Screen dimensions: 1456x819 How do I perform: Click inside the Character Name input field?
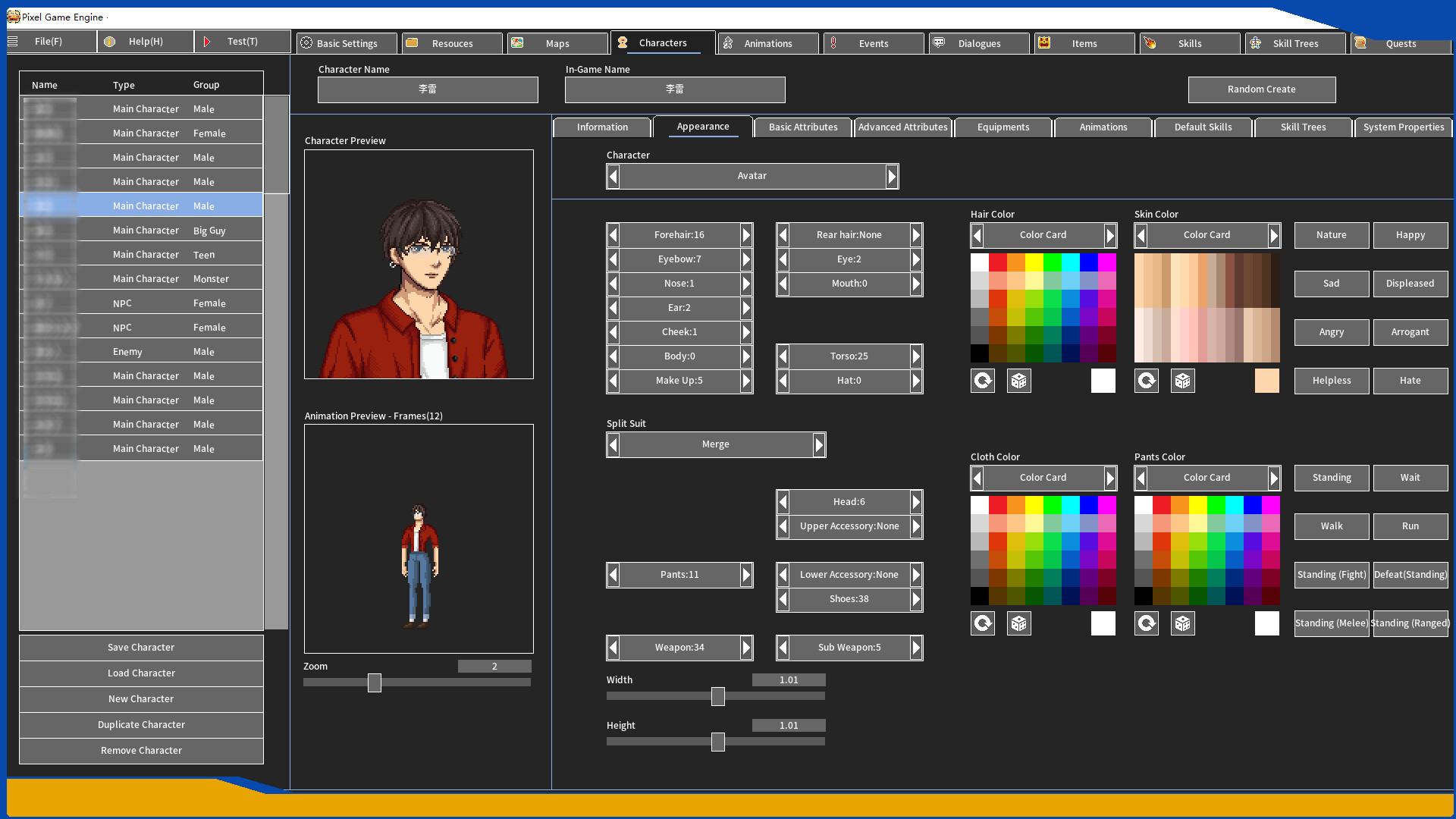[x=428, y=89]
